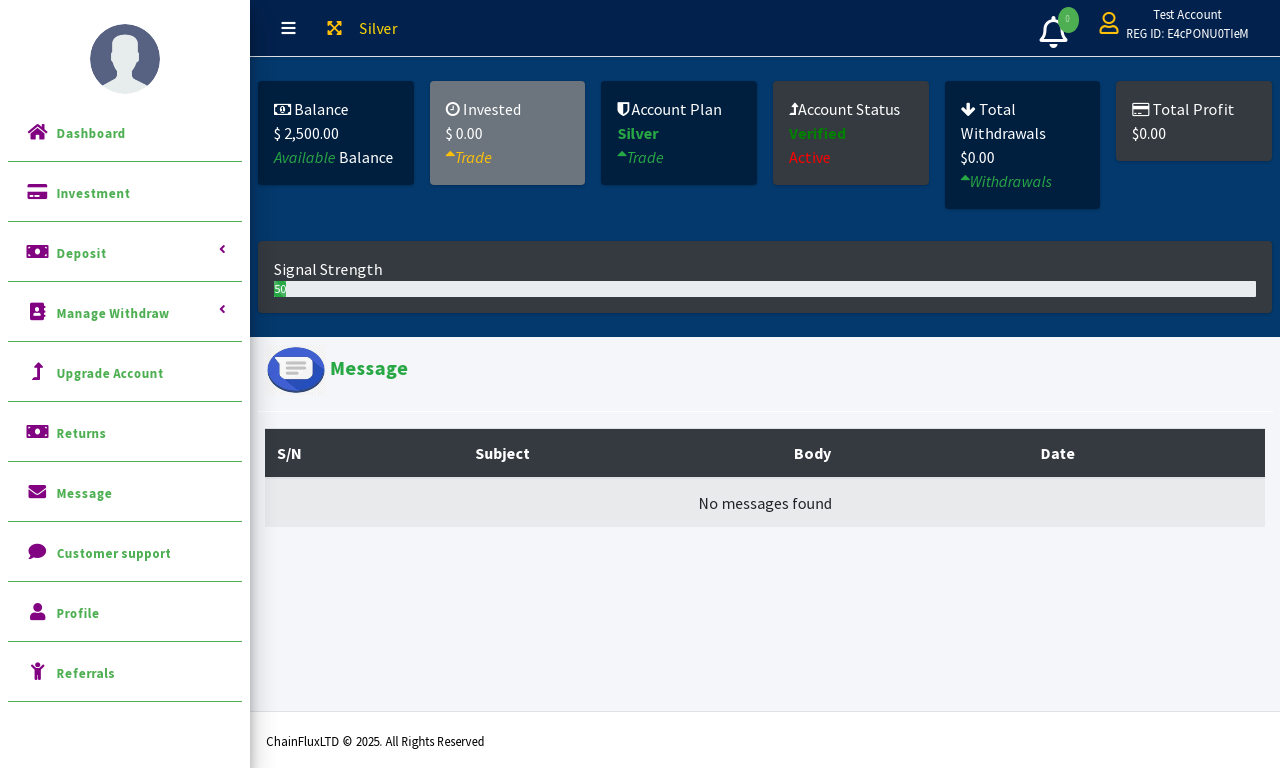
Task: Click the Total Profit card icon
Action: click(1140, 109)
